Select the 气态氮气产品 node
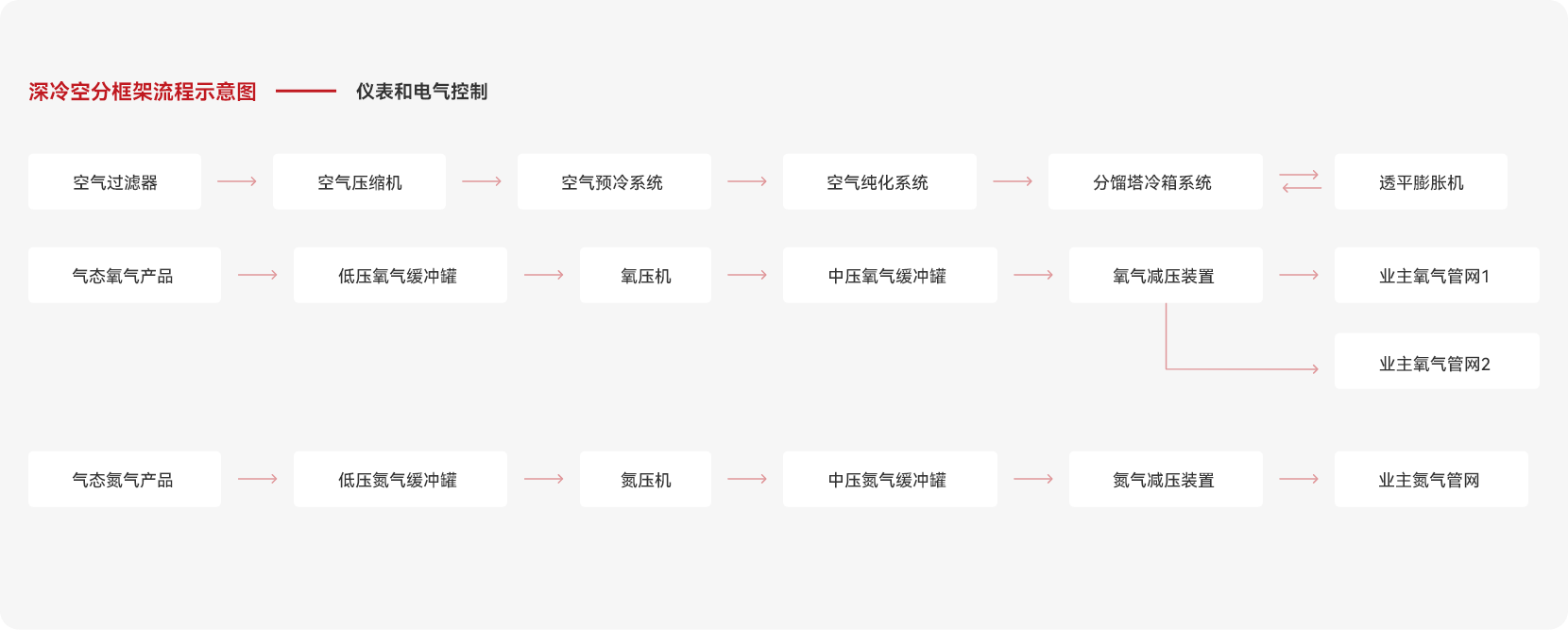Image resolution: width=1568 pixels, height=630 pixels. pos(124,480)
